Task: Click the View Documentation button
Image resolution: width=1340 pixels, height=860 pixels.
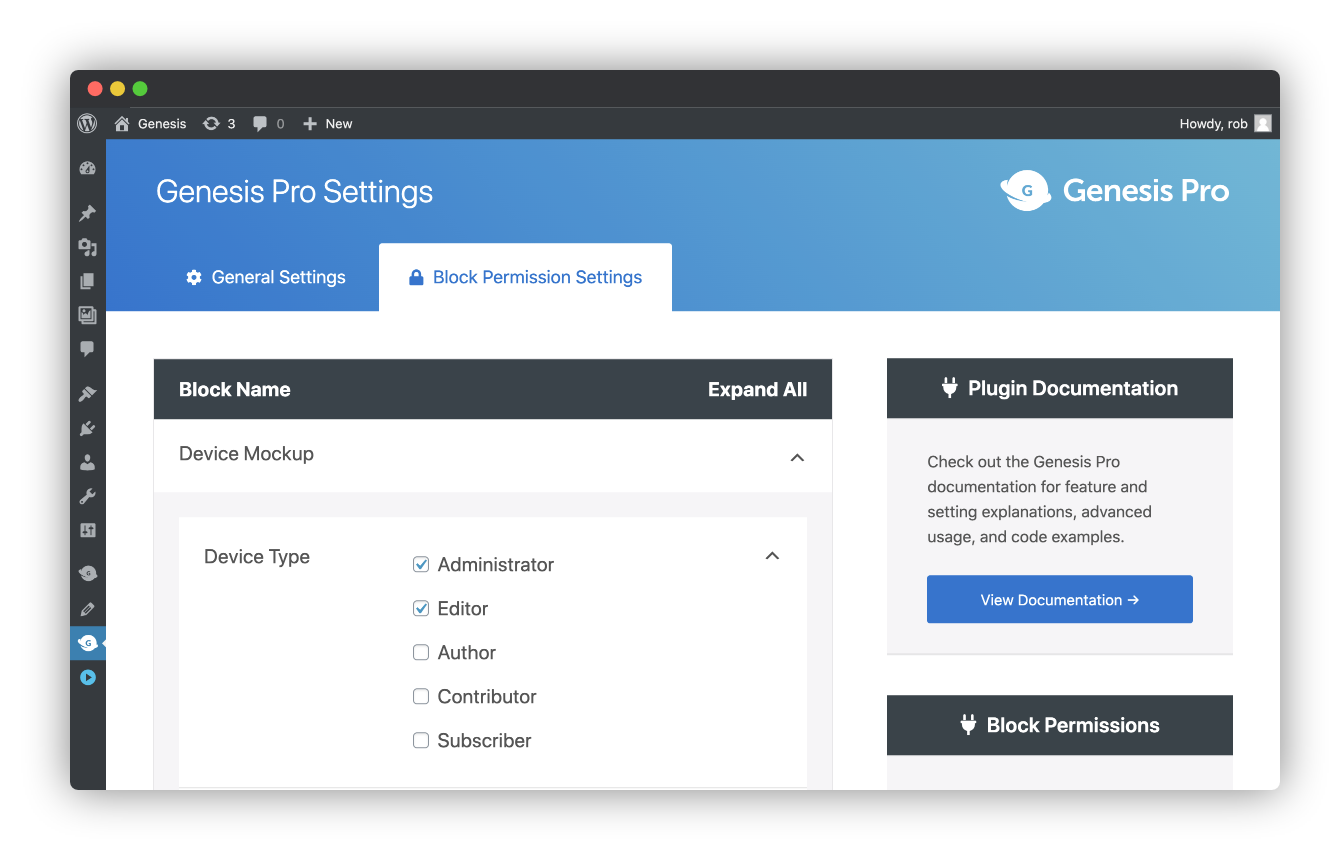Action: (x=1060, y=599)
